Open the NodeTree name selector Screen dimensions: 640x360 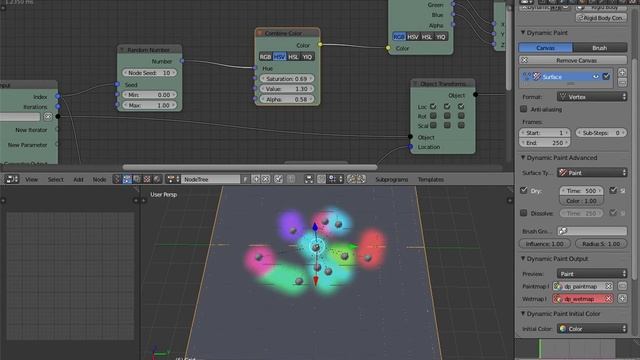click(x=211, y=179)
